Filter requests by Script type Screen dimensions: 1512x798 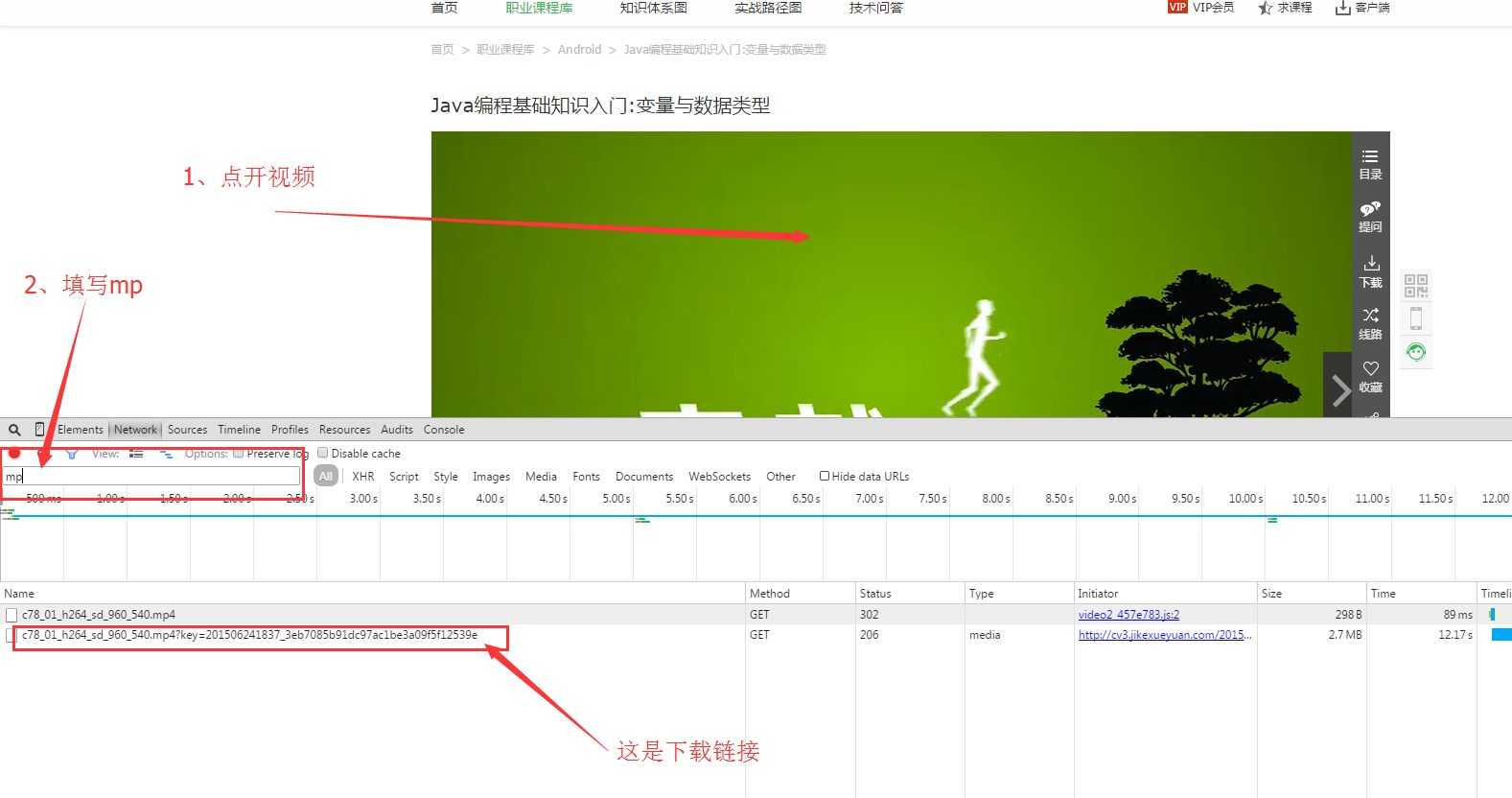[x=404, y=477]
